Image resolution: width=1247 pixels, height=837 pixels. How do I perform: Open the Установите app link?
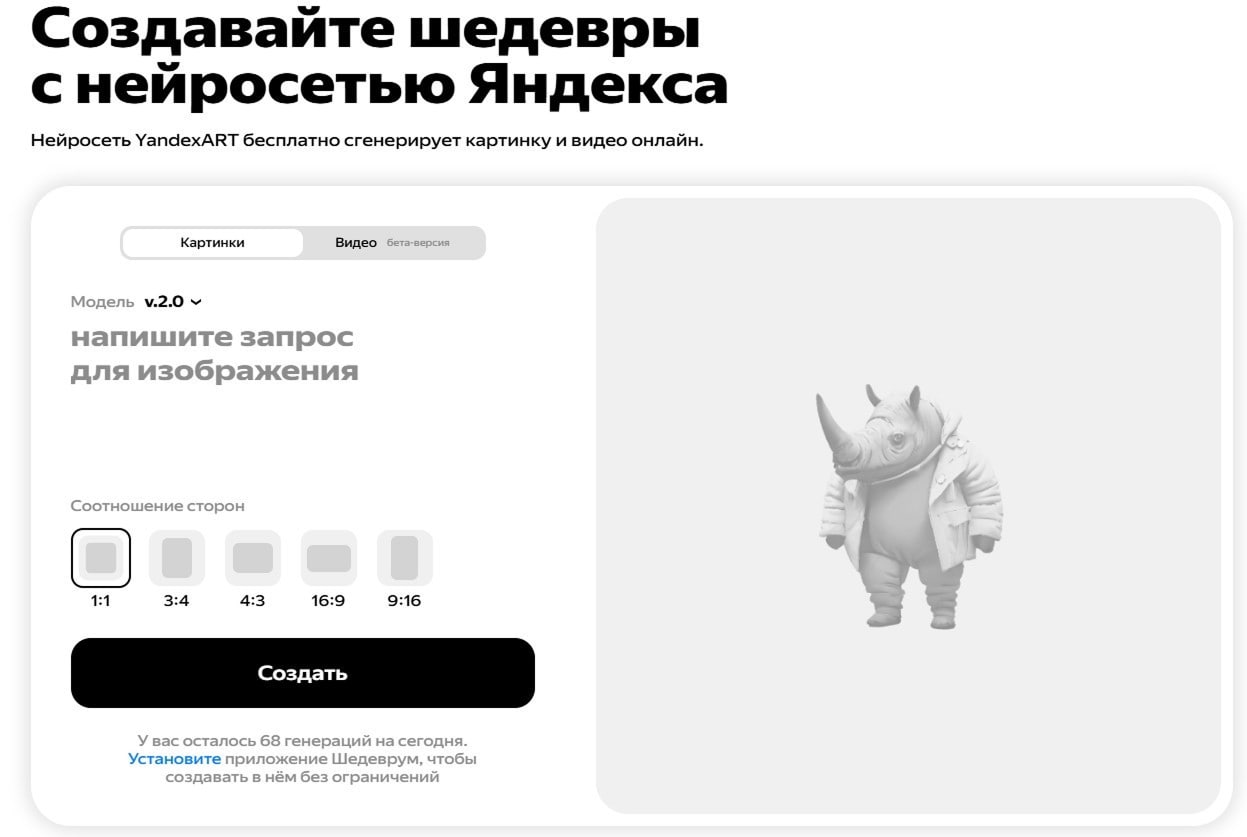click(174, 759)
